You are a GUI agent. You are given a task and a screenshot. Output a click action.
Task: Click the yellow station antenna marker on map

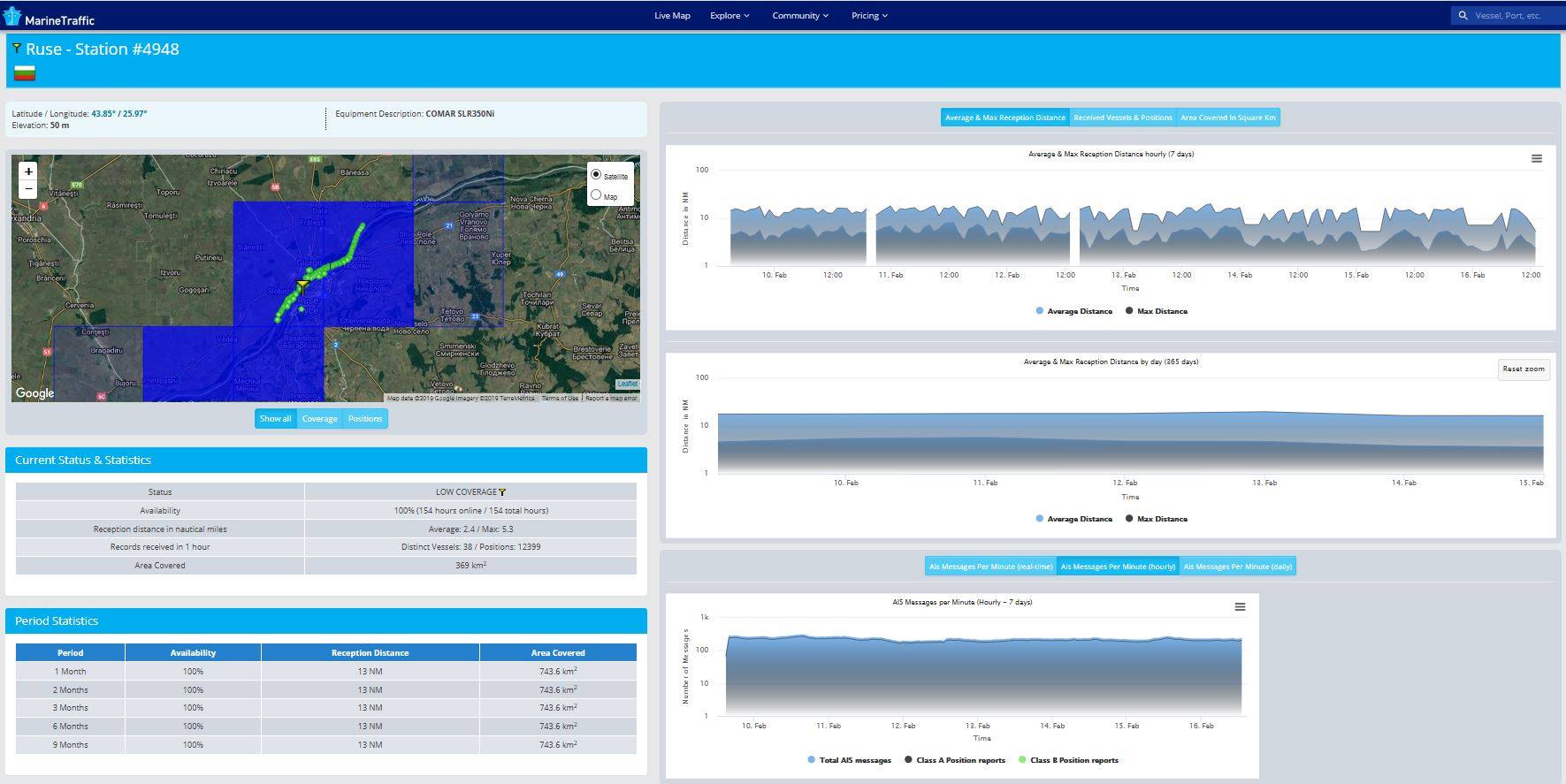click(302, 287)
